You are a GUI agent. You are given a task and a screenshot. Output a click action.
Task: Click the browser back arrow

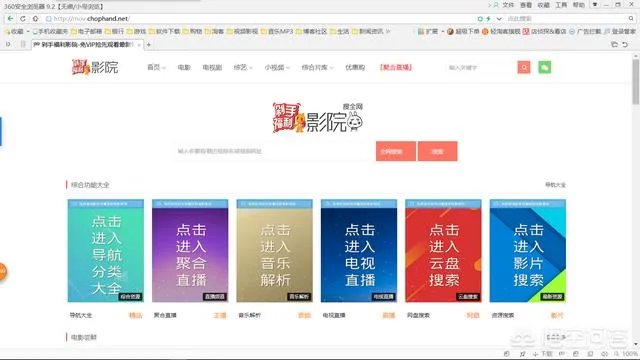pyautogui.click(x=11, y=19)
